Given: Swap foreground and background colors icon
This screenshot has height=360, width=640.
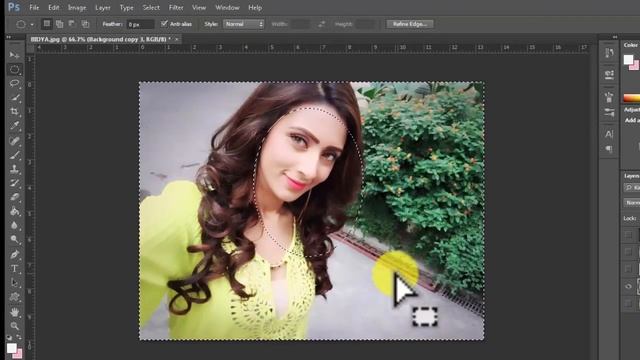Looking at the screenshot, I should coord(19,337).
